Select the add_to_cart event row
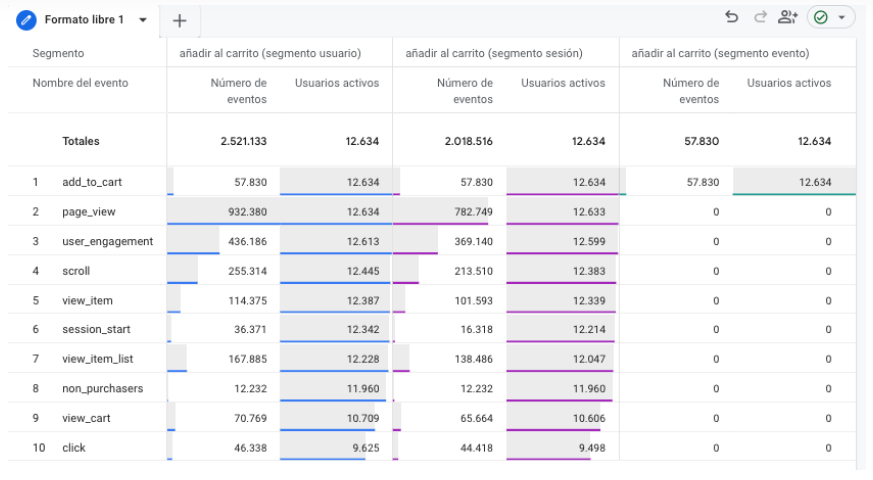 [431, 182]
